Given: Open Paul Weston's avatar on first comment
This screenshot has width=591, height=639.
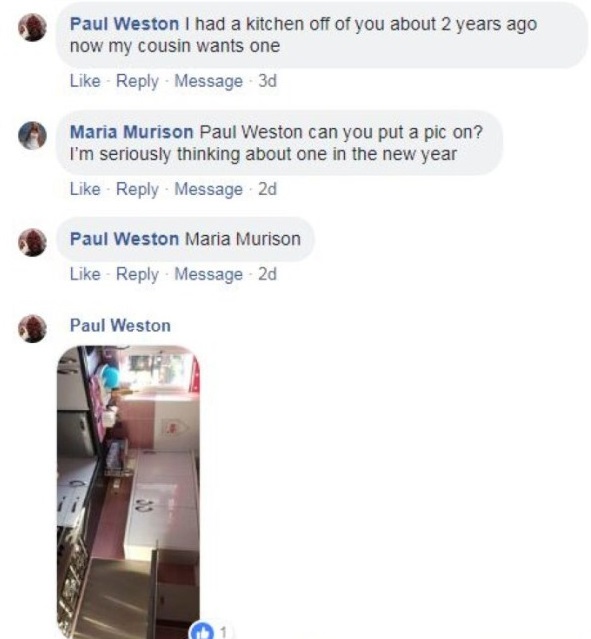Looking at the screenshot, I should pos(33,27).
